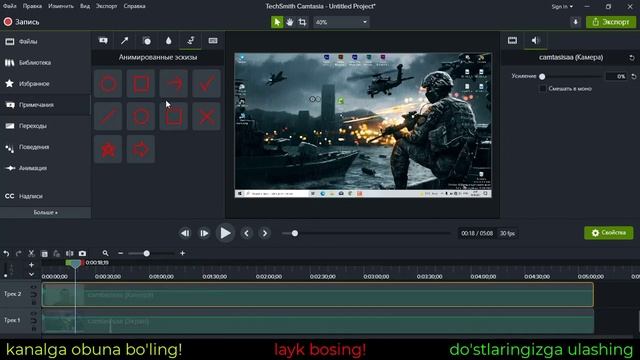
Task: Select the red checkmark sketch motion
Action: pyautogui.click(x=207, y=84)
